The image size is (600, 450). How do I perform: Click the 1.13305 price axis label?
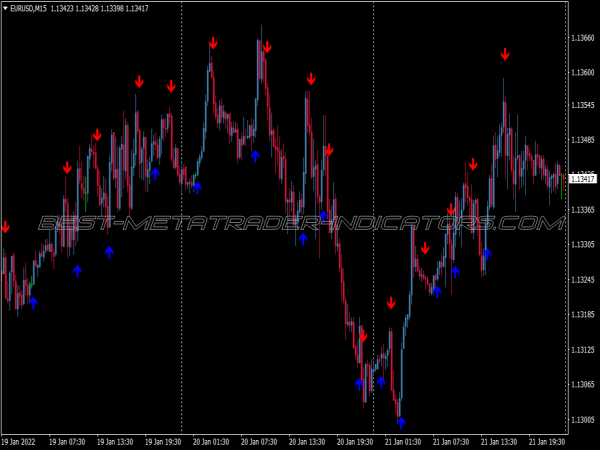pos(583,245)
